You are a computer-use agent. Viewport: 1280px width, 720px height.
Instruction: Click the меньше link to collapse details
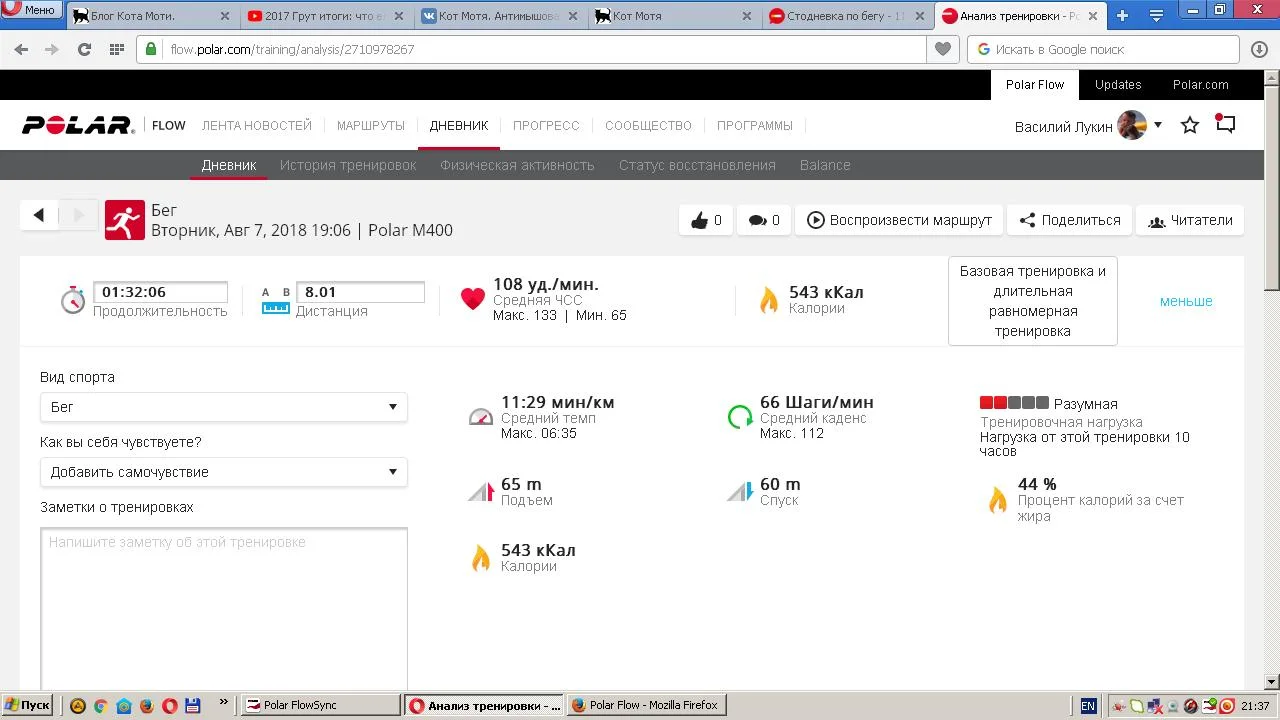click(x=1186, y=301)
